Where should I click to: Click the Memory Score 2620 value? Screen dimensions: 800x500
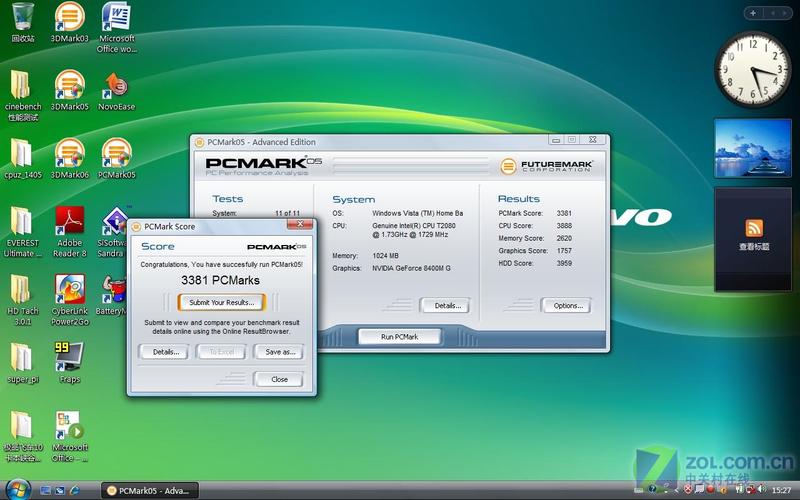tap(564, 238)
